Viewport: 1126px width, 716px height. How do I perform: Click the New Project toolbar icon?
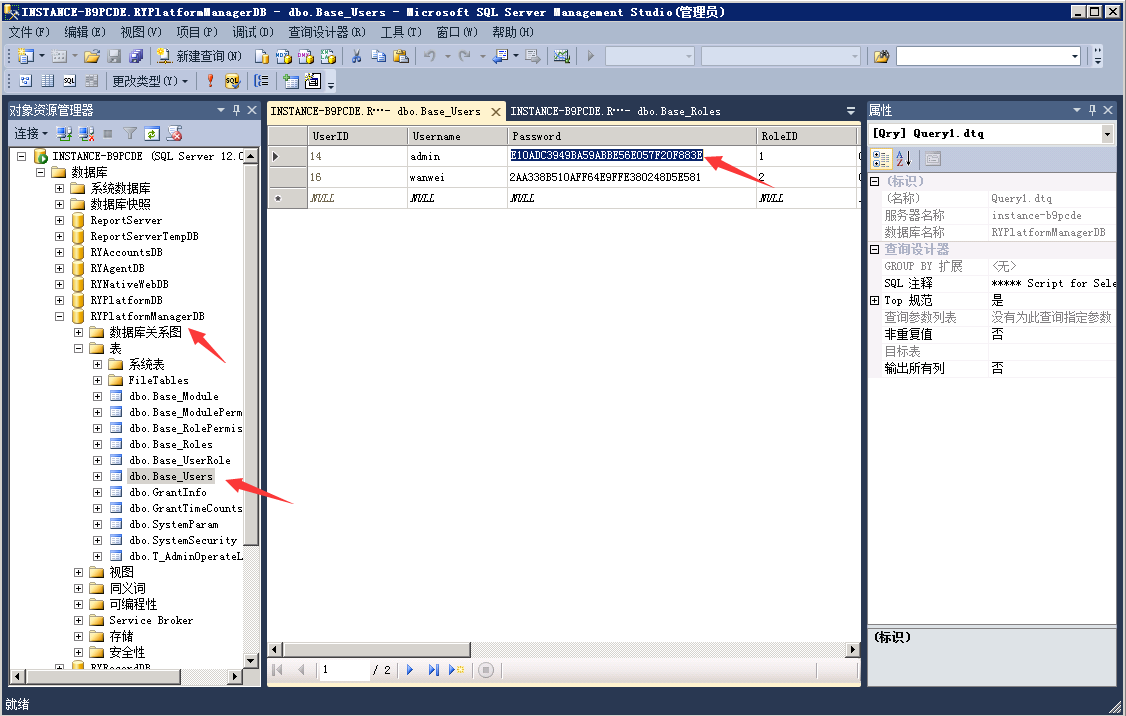pyautogui.click(x=25, y=56)
